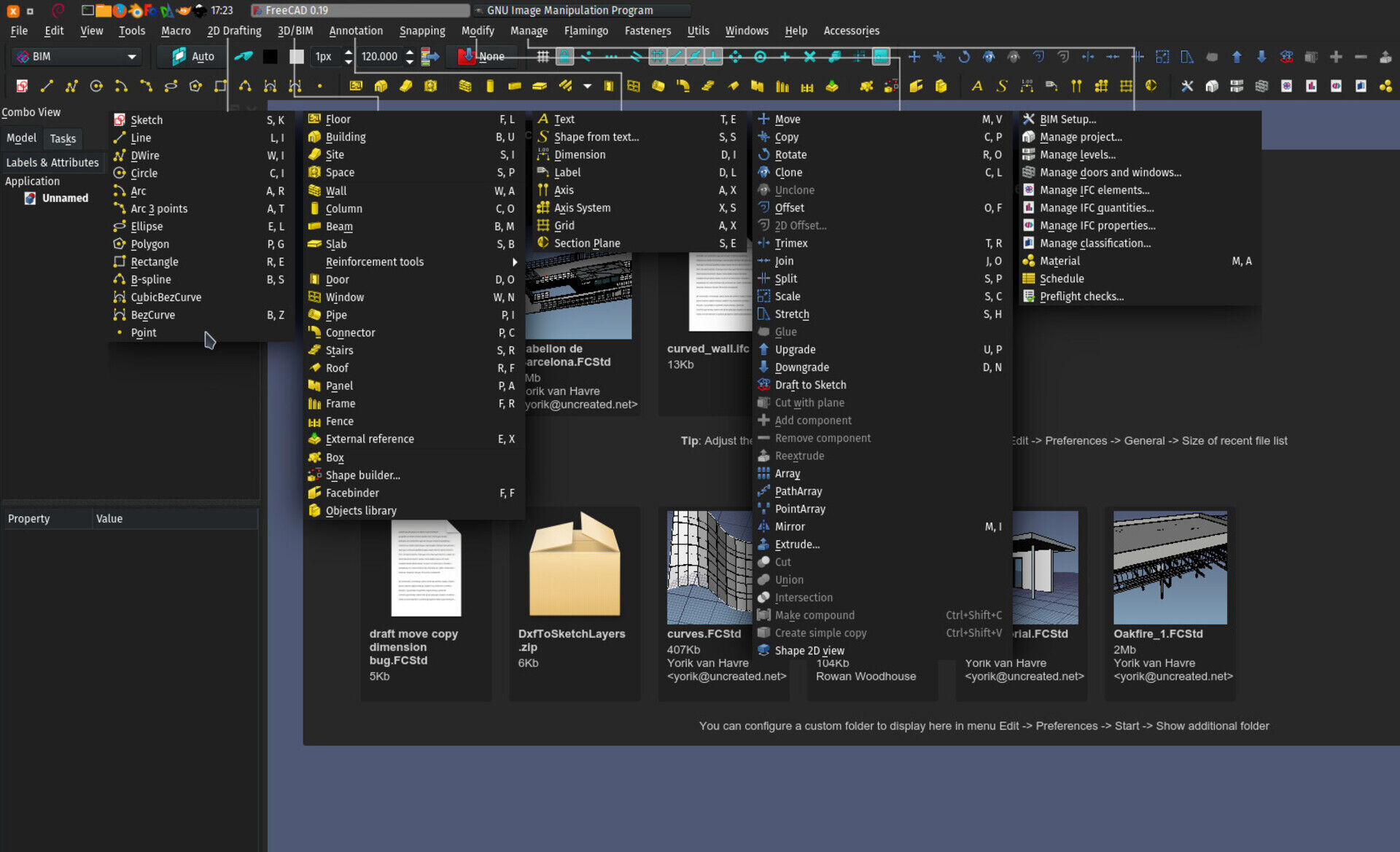Open the 3D/BIM menu

click(x=296, y=30)
